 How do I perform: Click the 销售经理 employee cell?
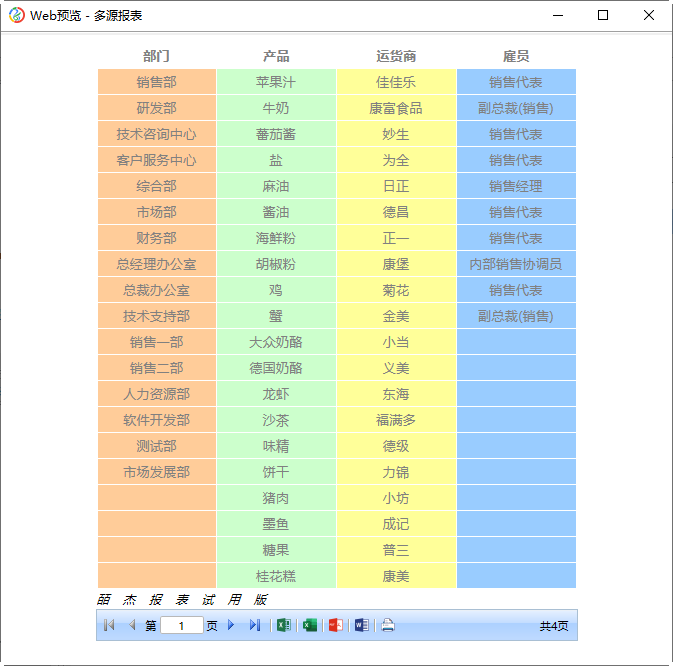(x=516, y=186)
